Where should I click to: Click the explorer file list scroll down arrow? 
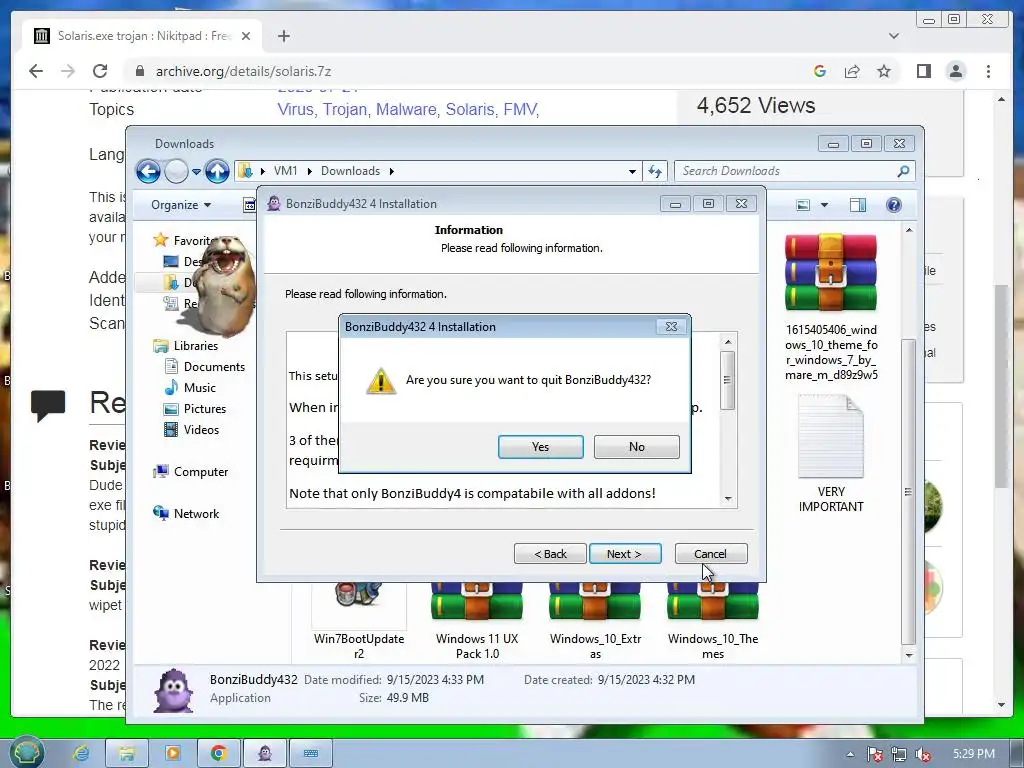[908, 655]
